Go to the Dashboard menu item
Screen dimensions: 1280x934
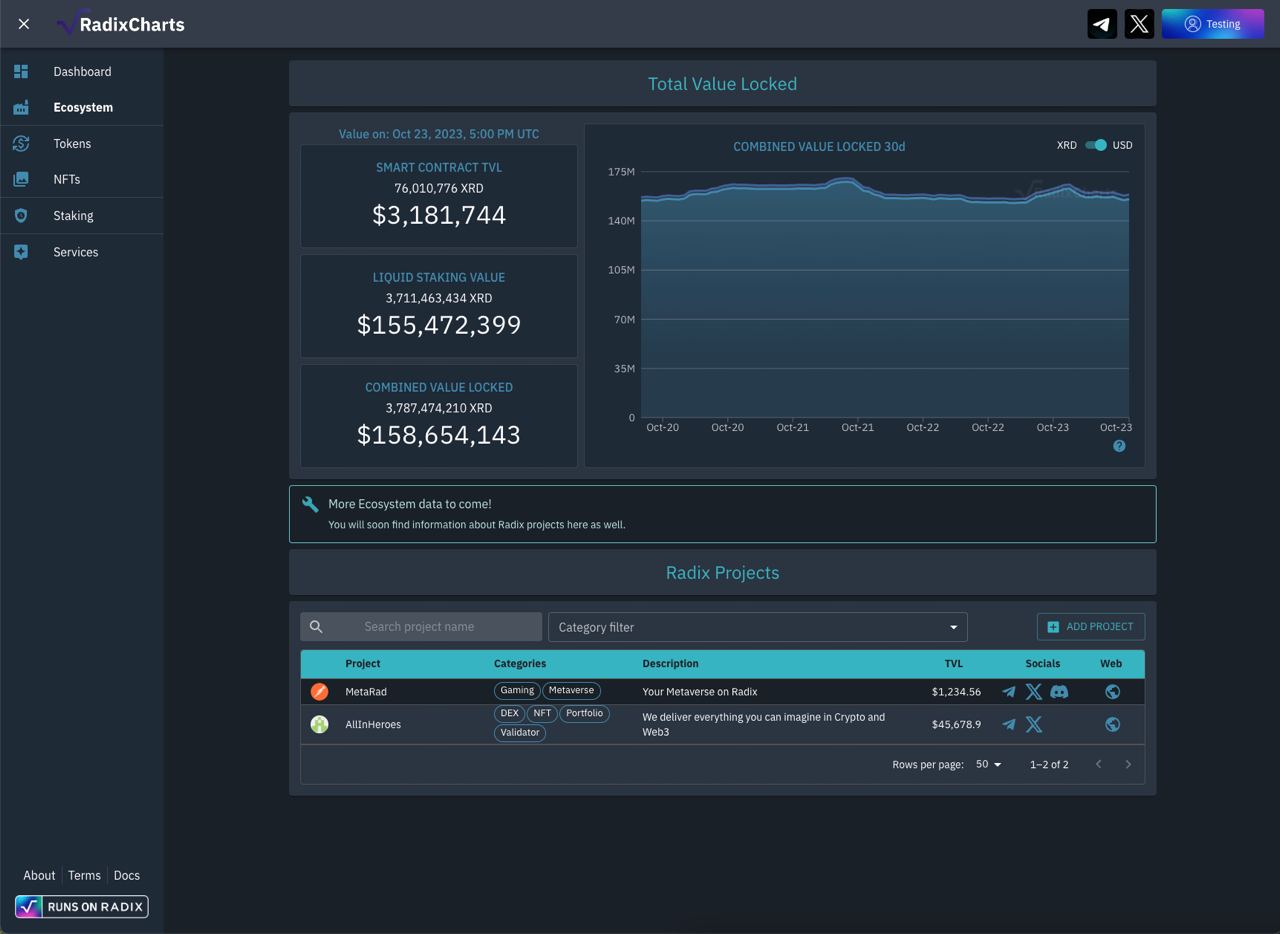[x=82, y=71]
